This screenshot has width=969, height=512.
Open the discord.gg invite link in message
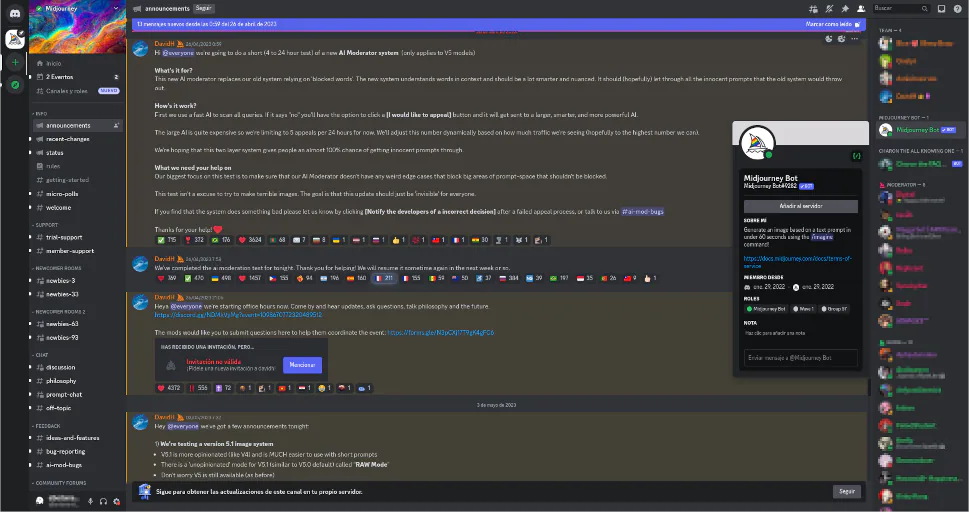click(238, 315)
